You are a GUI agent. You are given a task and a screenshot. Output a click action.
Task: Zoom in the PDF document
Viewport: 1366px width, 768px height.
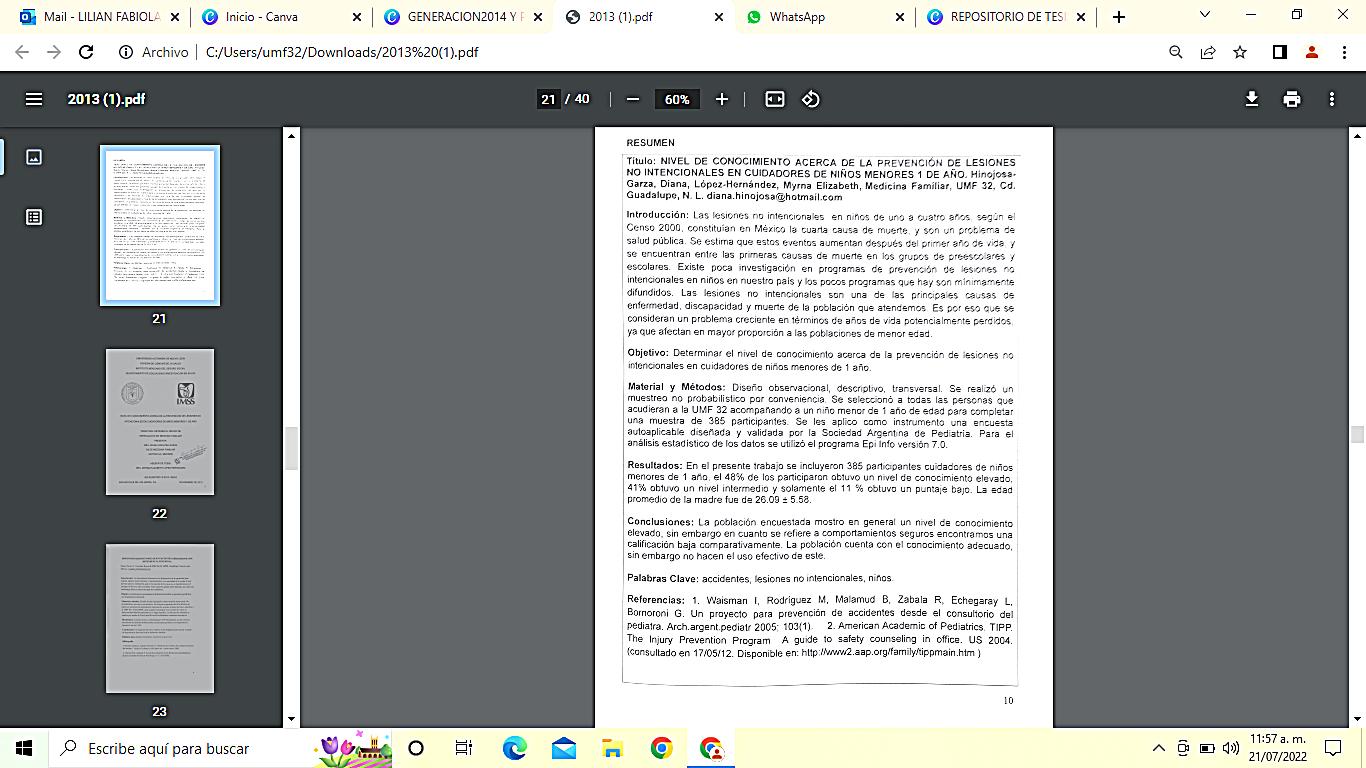722,99
